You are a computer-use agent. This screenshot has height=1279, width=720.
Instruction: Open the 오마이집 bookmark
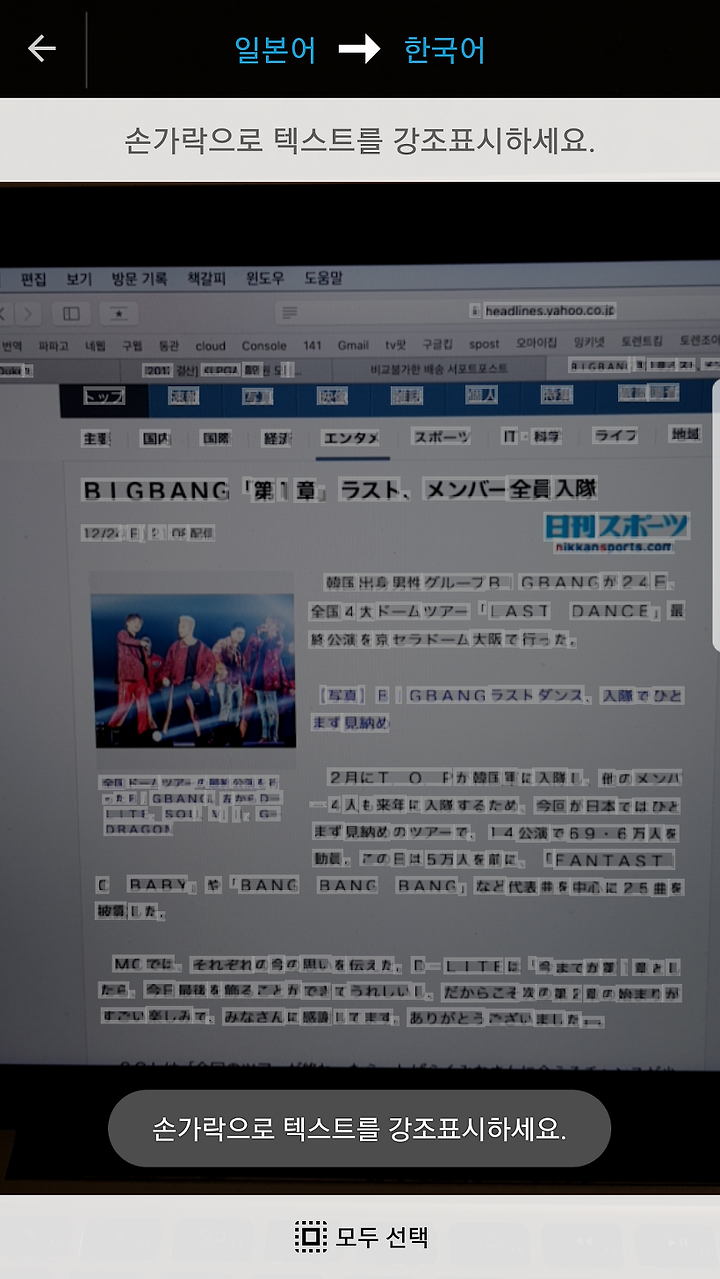point(536,343)
